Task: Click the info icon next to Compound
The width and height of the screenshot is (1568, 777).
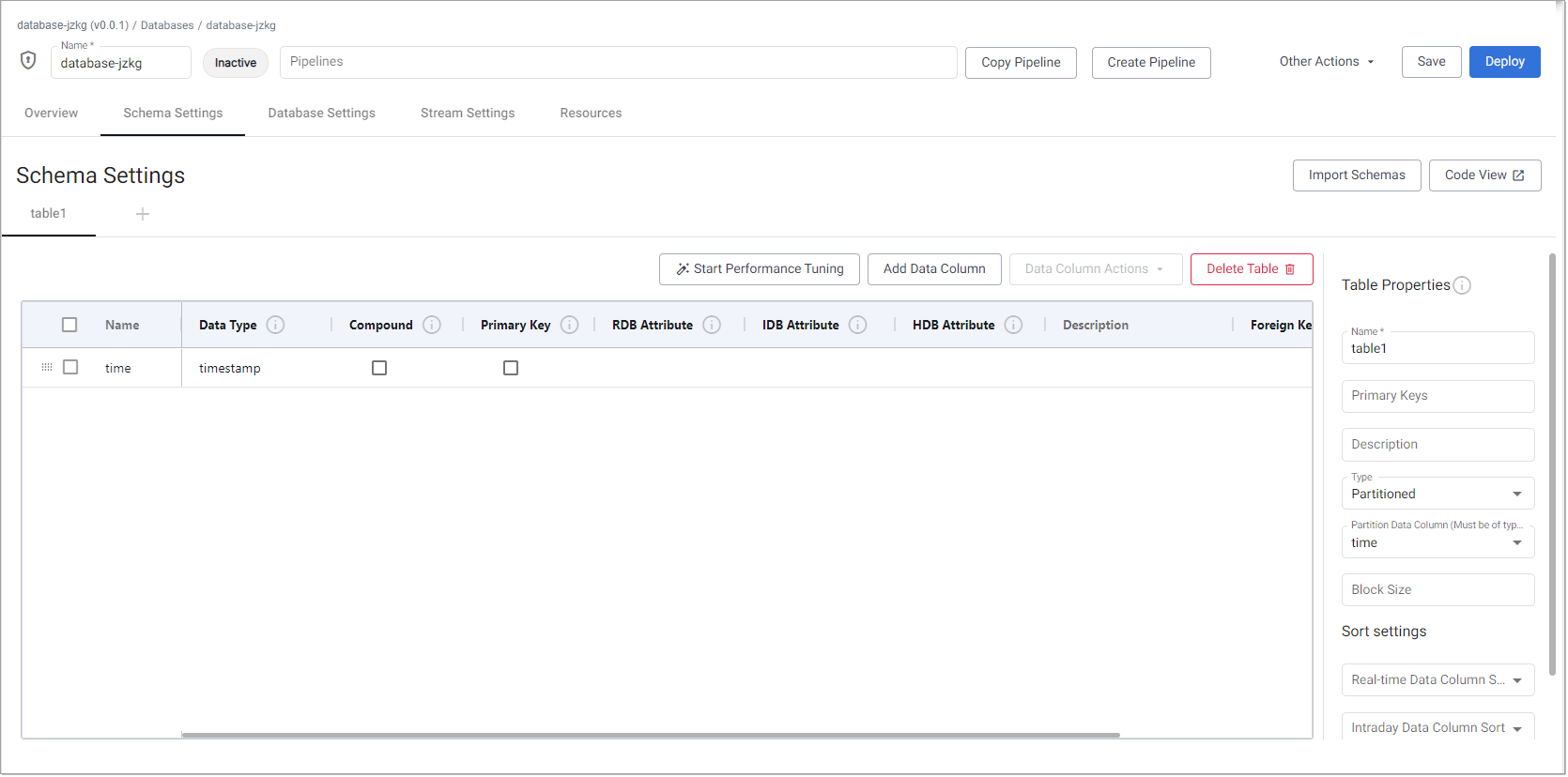Action: [x=431, y=325]
